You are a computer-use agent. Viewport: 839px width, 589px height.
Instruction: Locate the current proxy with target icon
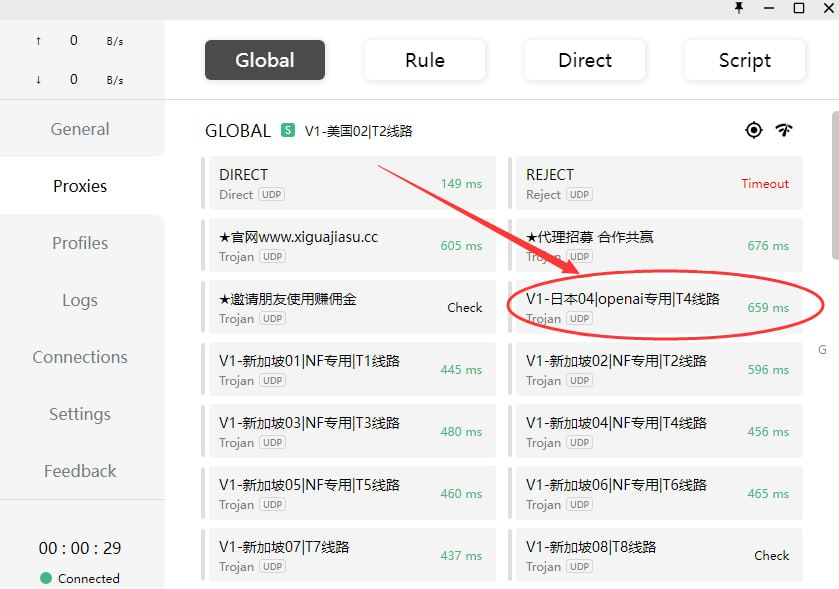753,130
